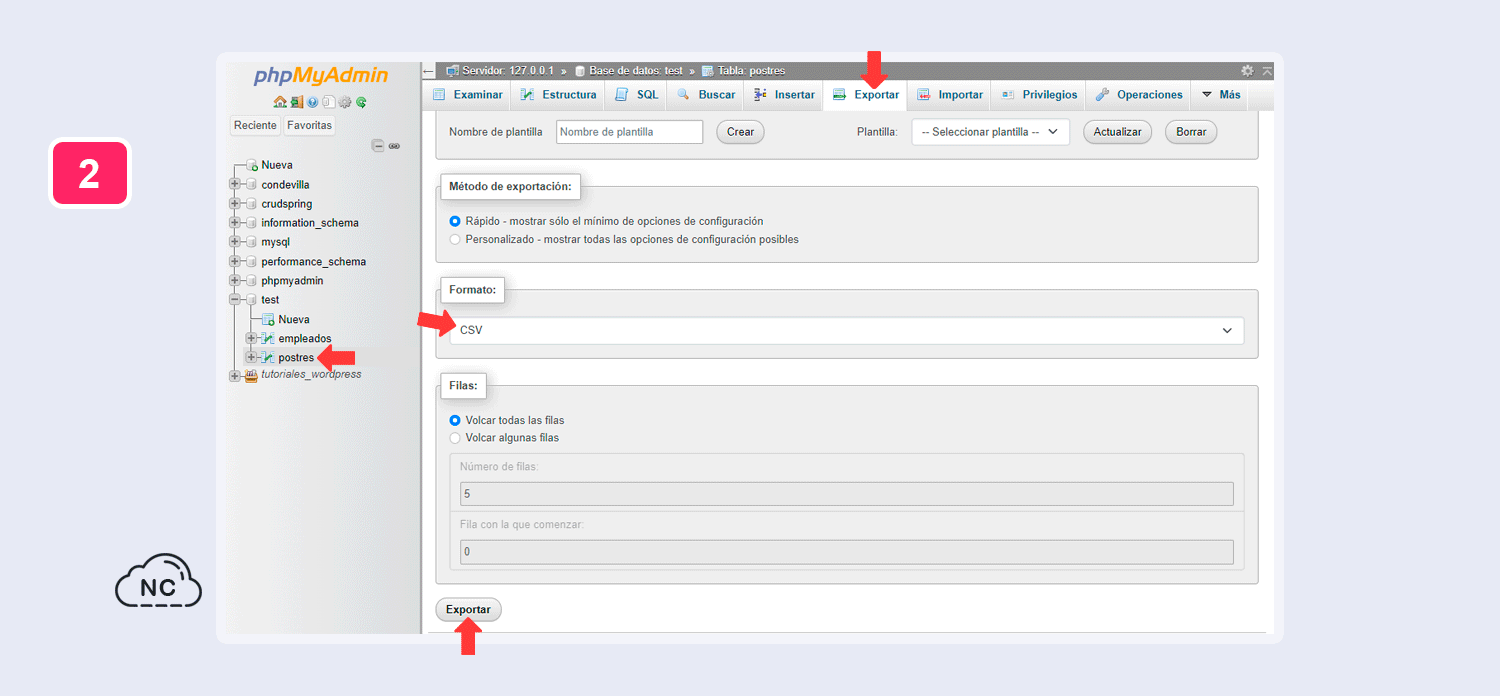Switch to the Estructura tab
This screenshot has width=1500, height=696.
coord(558,95)
